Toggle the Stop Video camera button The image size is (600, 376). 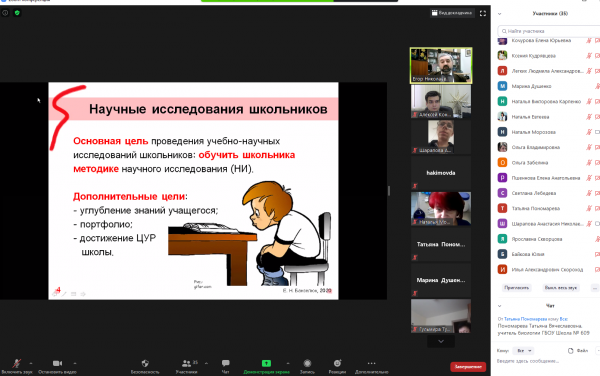(57, 363)
